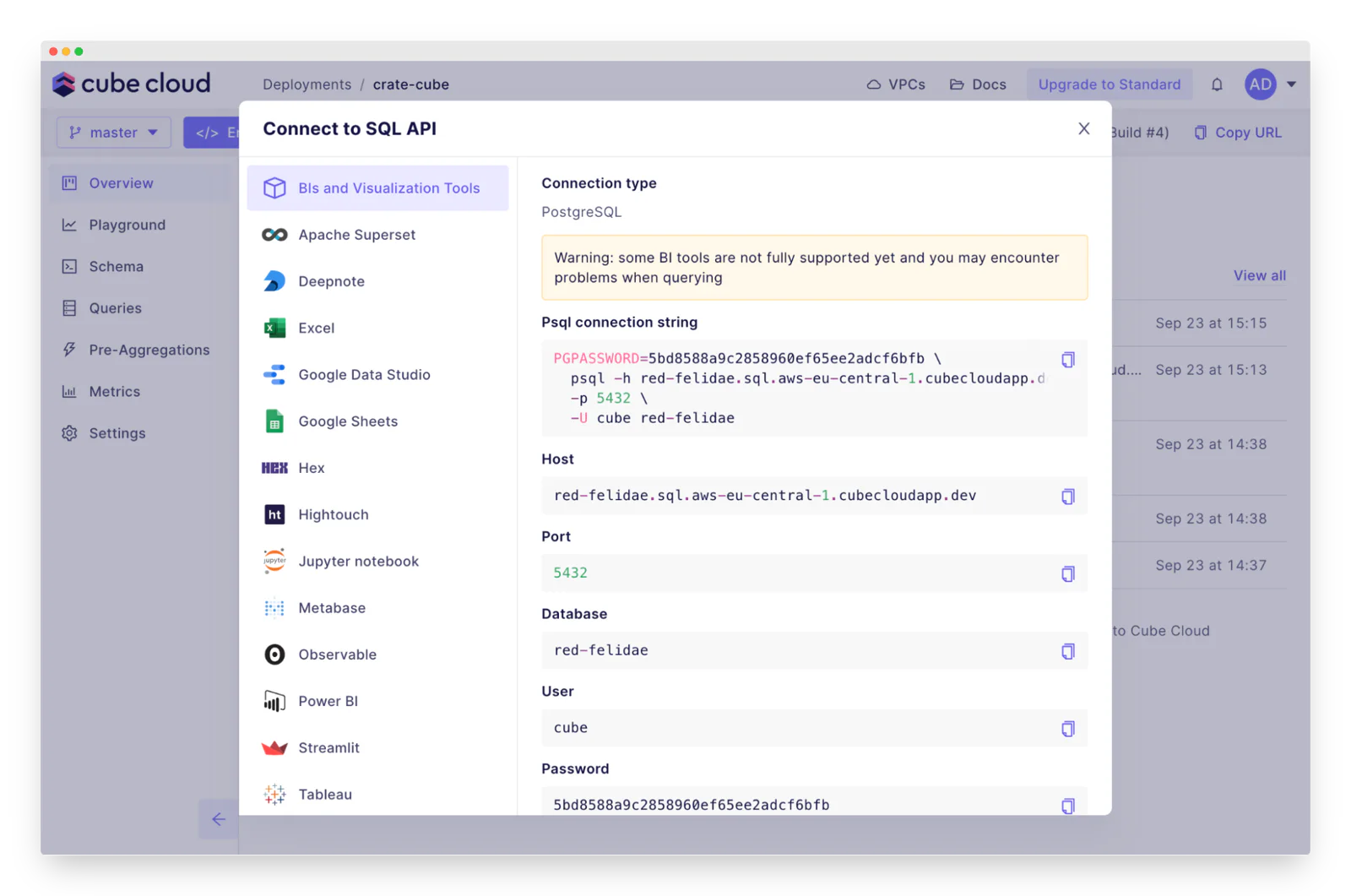
Task: Open the Overview page
Action: 140,183
